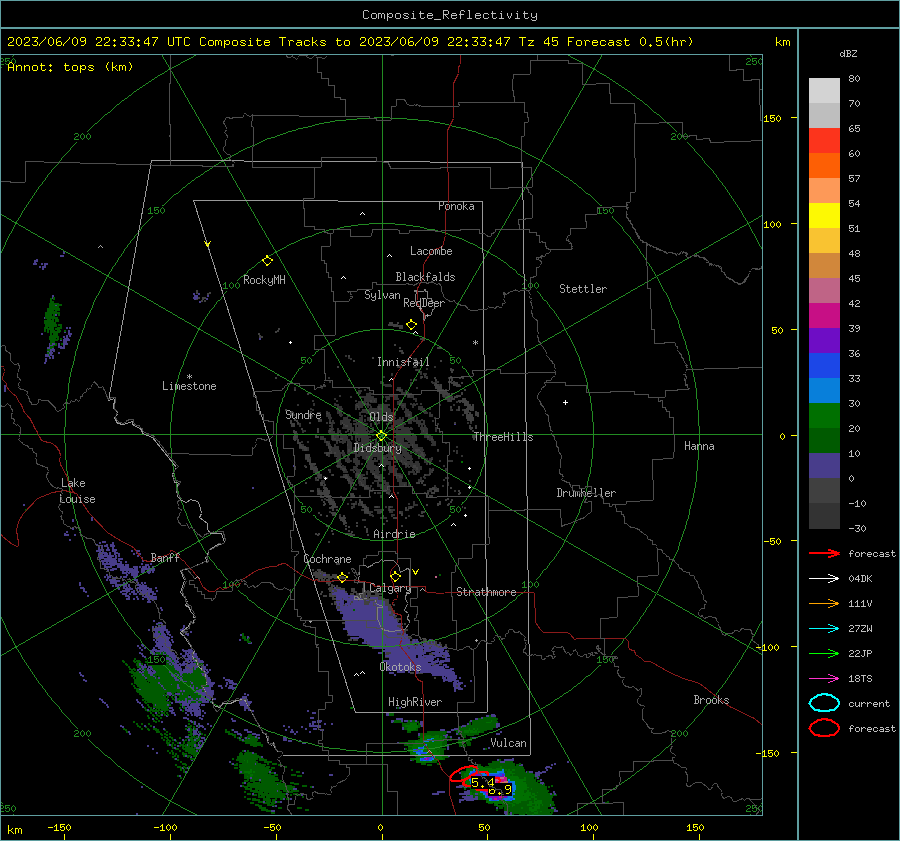Click the dBZ legend heading
The height and width of the screenshot is (841, 900).
(x=848, y=54)
